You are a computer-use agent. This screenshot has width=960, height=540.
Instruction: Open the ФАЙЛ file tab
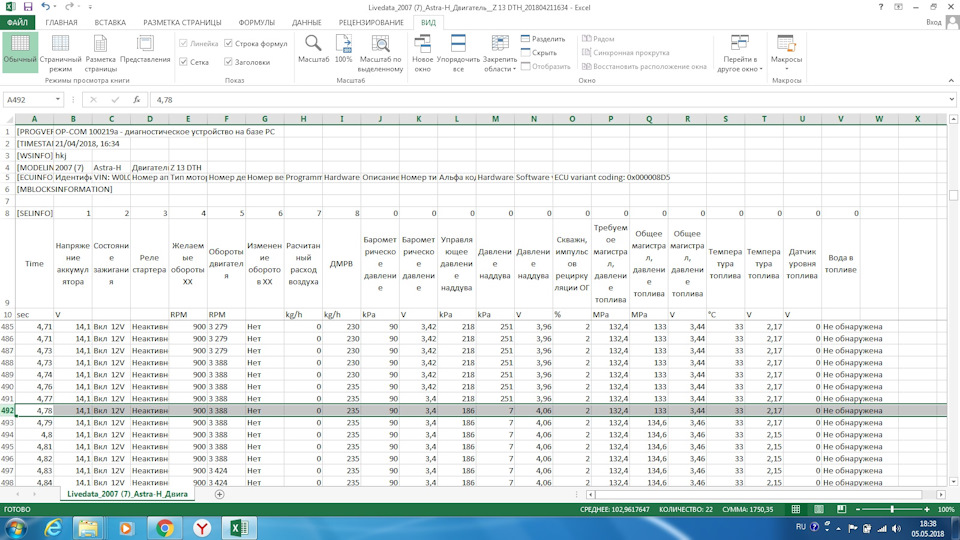point(17,22)
